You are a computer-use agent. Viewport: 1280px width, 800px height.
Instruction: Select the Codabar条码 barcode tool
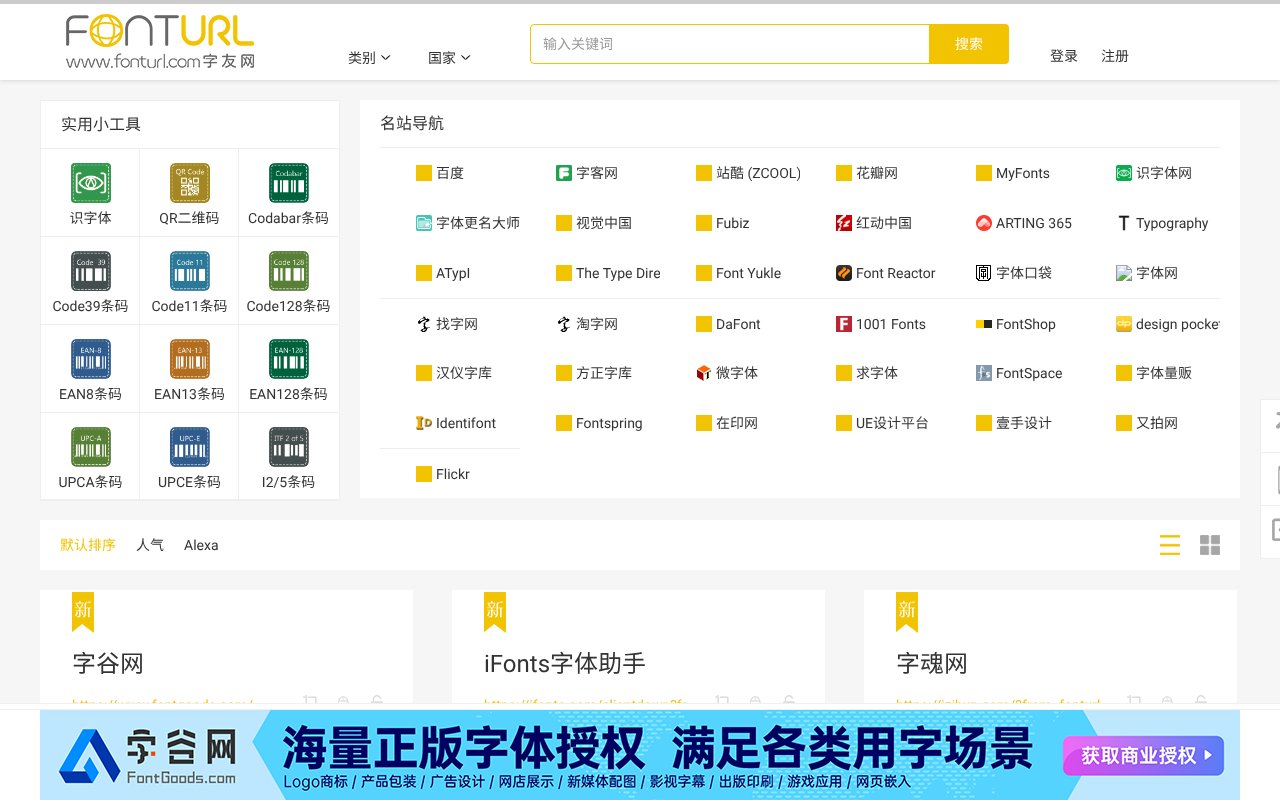pos(288,192)
